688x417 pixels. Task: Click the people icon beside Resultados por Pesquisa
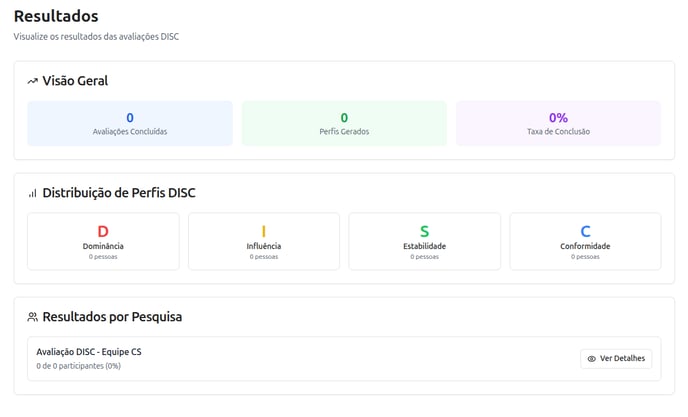pos(32,317)
